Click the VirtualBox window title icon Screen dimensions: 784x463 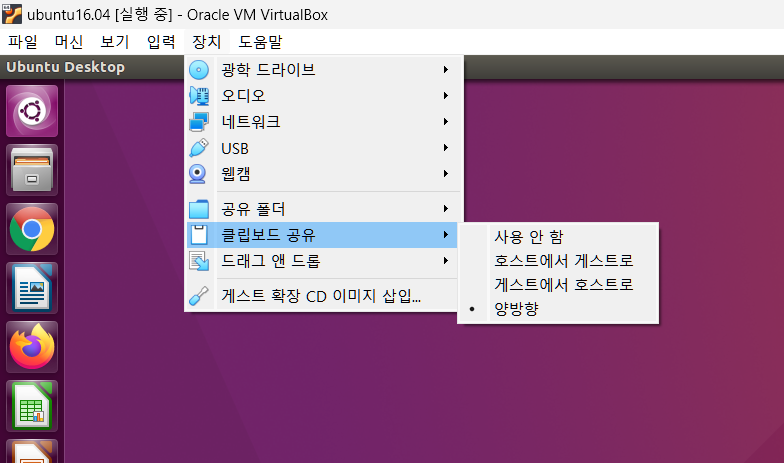[x=12, y=14]
